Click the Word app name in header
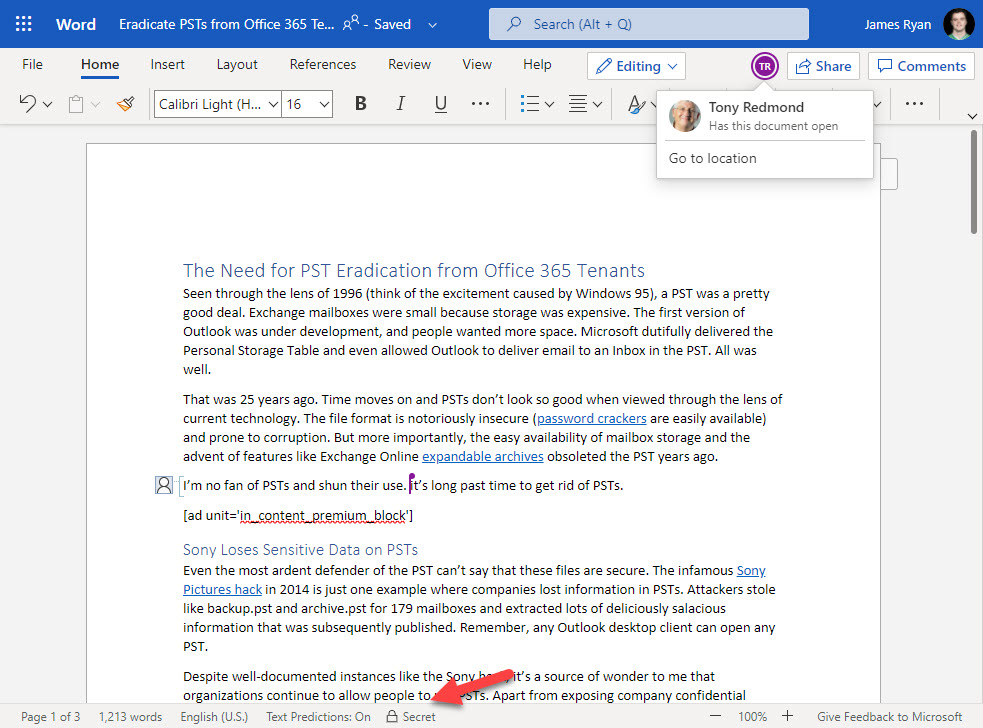Viewport: 983px width, 728px height. [x=76, y=24]
